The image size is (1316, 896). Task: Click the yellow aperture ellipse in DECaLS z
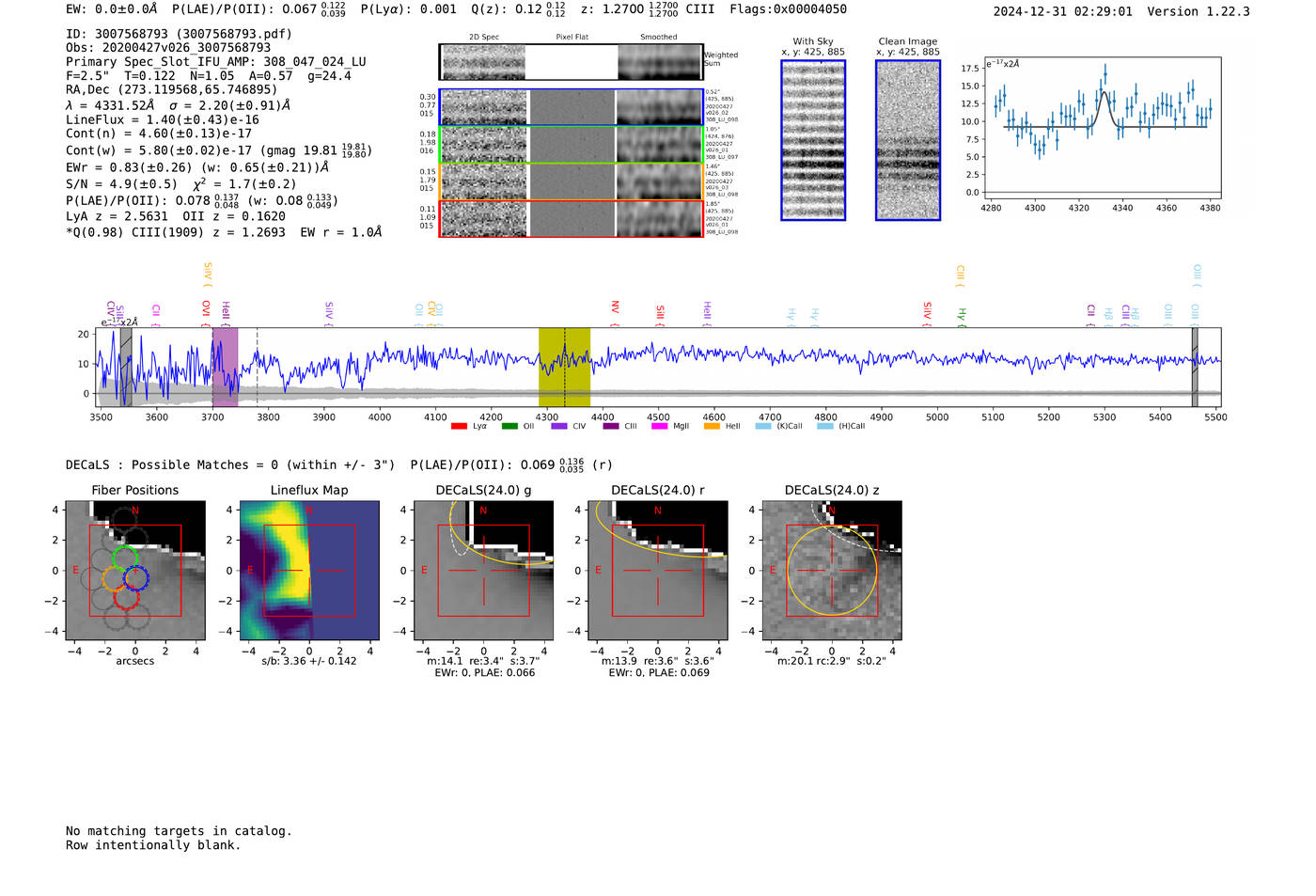point(832,571)
